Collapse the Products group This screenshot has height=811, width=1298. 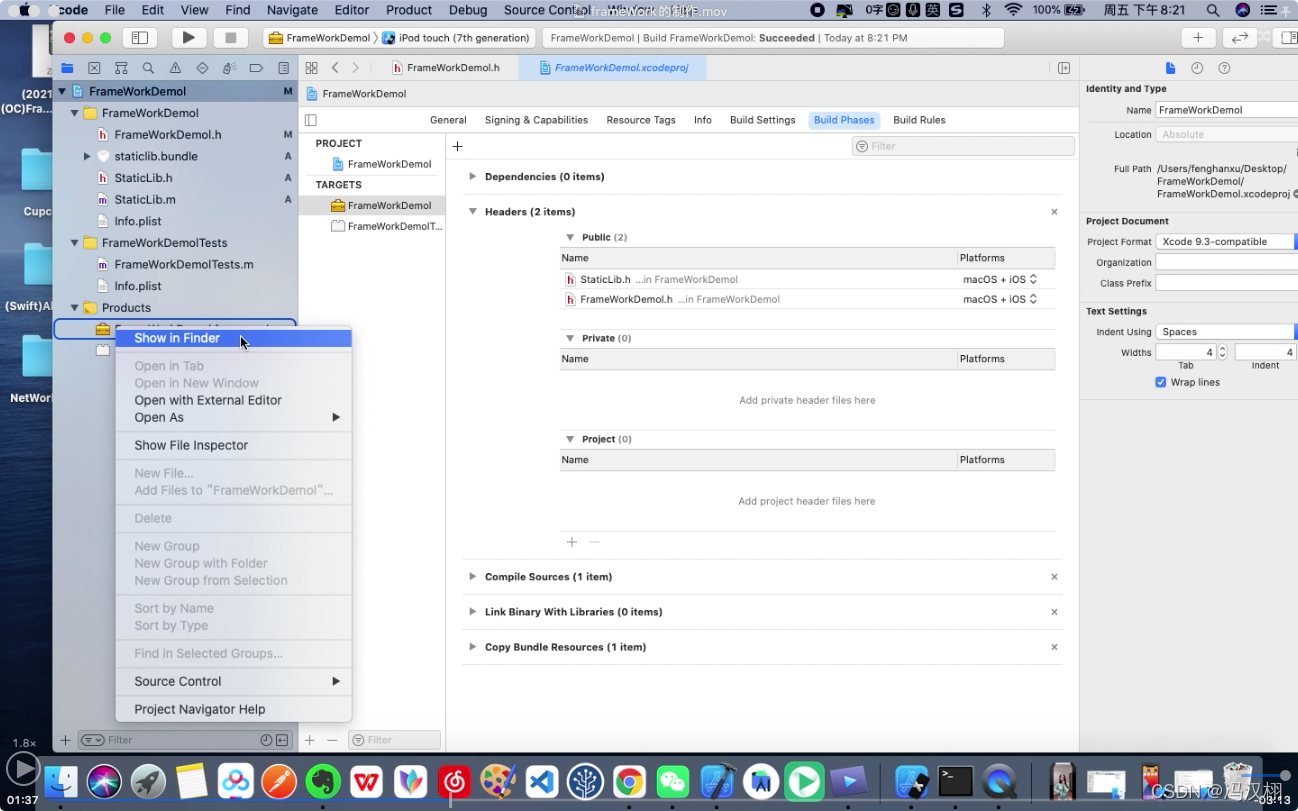[x=75, y=308]
